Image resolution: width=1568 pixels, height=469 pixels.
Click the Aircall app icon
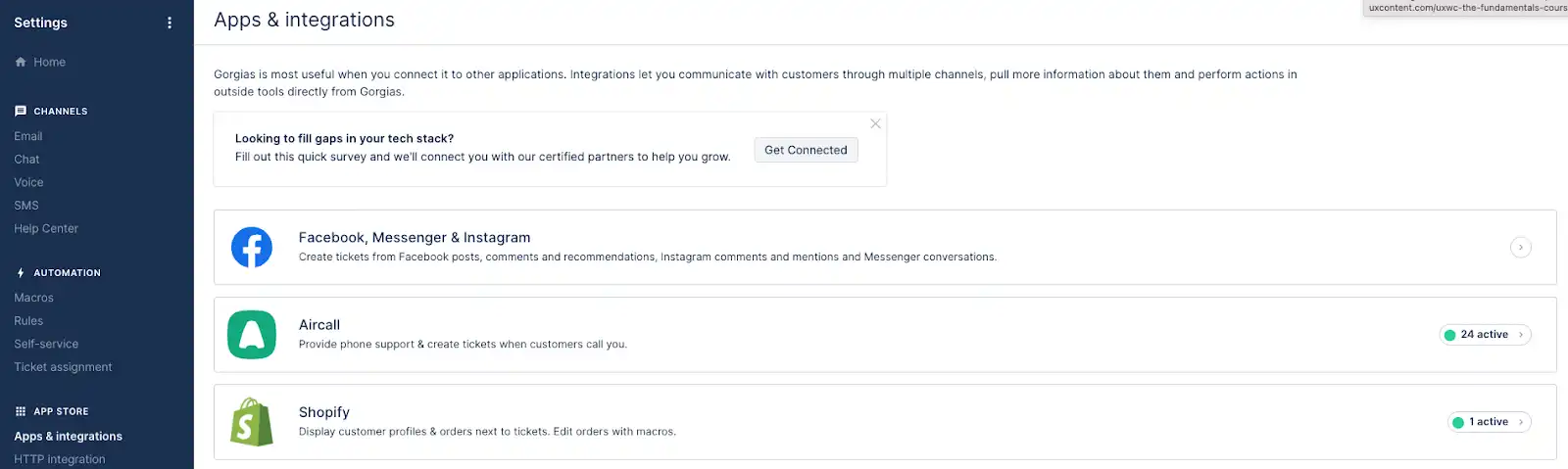(252, 335)
